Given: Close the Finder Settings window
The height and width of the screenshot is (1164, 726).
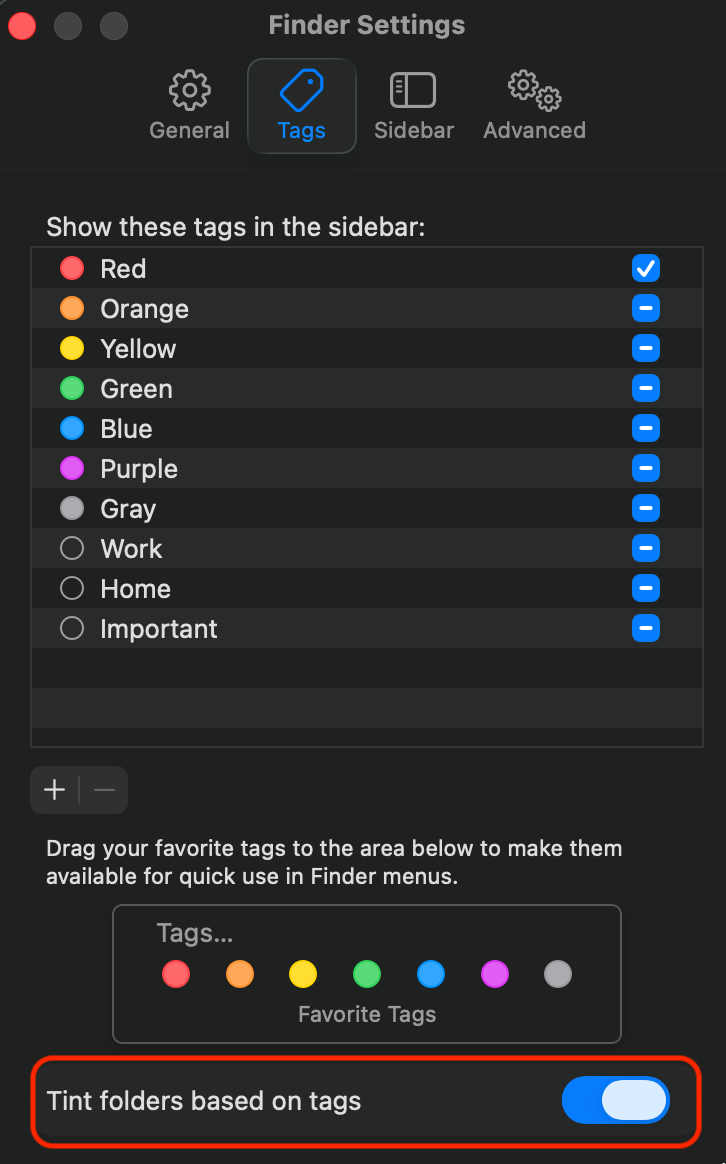Looking at the screenshot, I should (22, 26).
